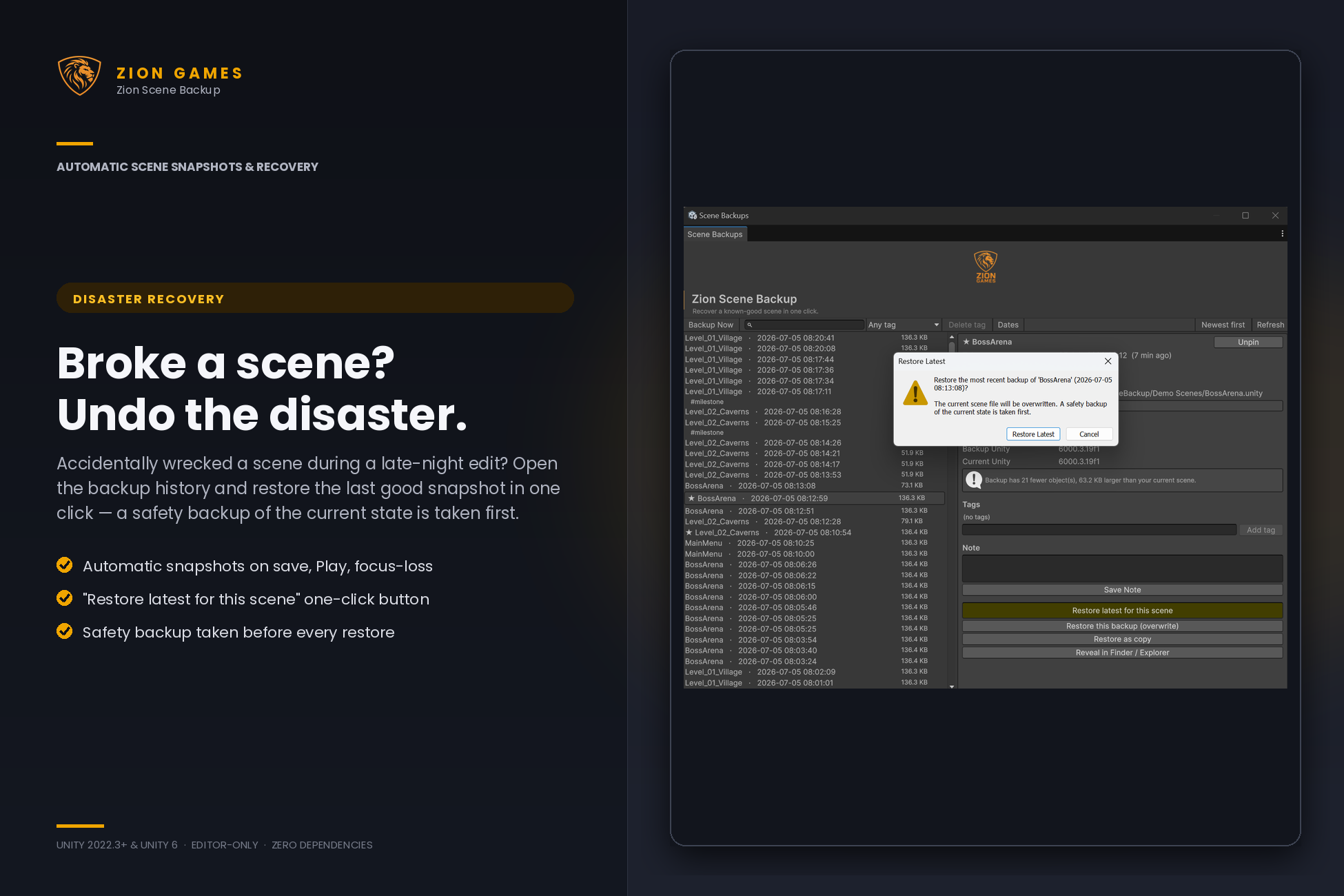This screenshot has height=896, width=1344.
Task: Select Level_02_Caverns backup from 08:15:25
Action: coord(813,422)
